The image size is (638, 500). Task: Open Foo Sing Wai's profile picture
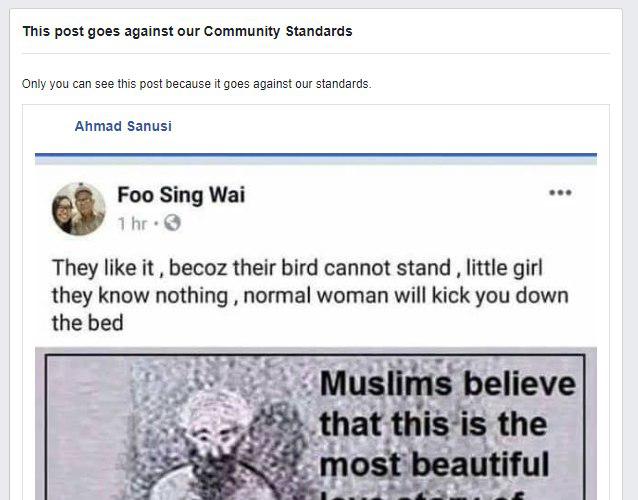(x=79, y=209)
